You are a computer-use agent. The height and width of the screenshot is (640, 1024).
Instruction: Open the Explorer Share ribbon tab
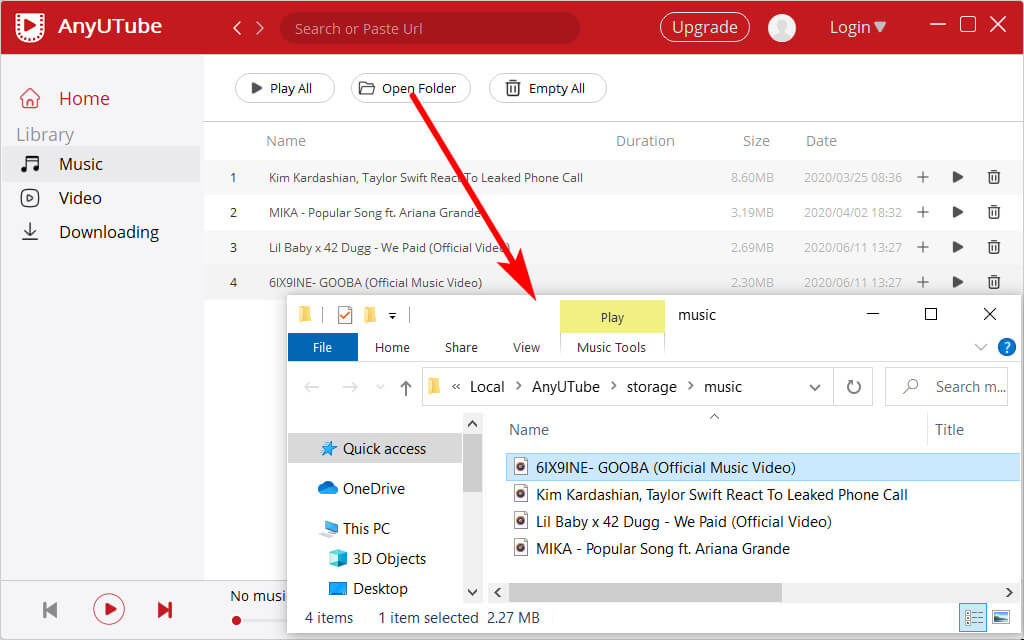[461, 347]
